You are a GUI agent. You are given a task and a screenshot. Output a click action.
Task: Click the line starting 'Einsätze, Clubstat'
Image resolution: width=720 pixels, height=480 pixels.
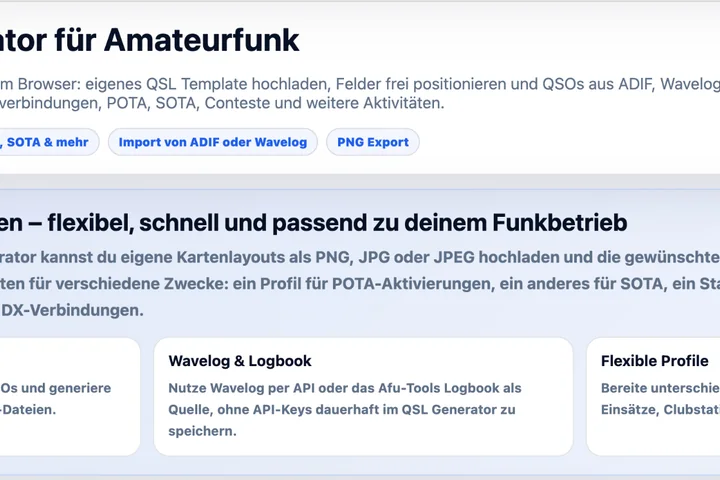pyautogui.click(x=660, y=410)
